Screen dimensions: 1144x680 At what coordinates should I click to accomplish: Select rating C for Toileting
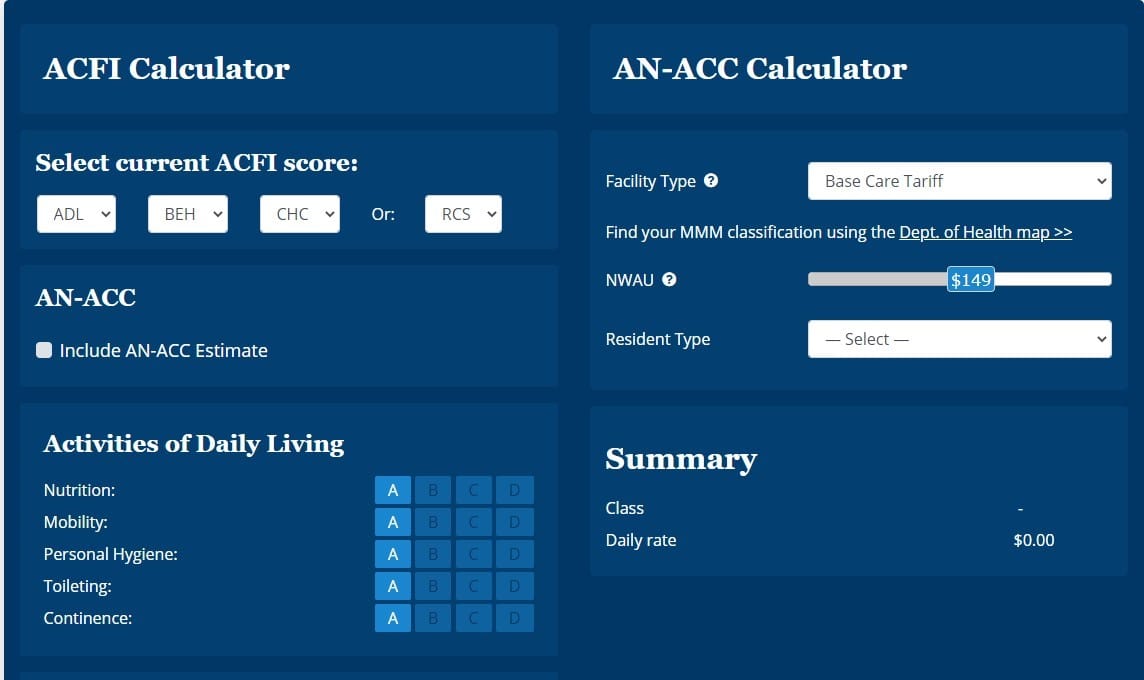473,586
